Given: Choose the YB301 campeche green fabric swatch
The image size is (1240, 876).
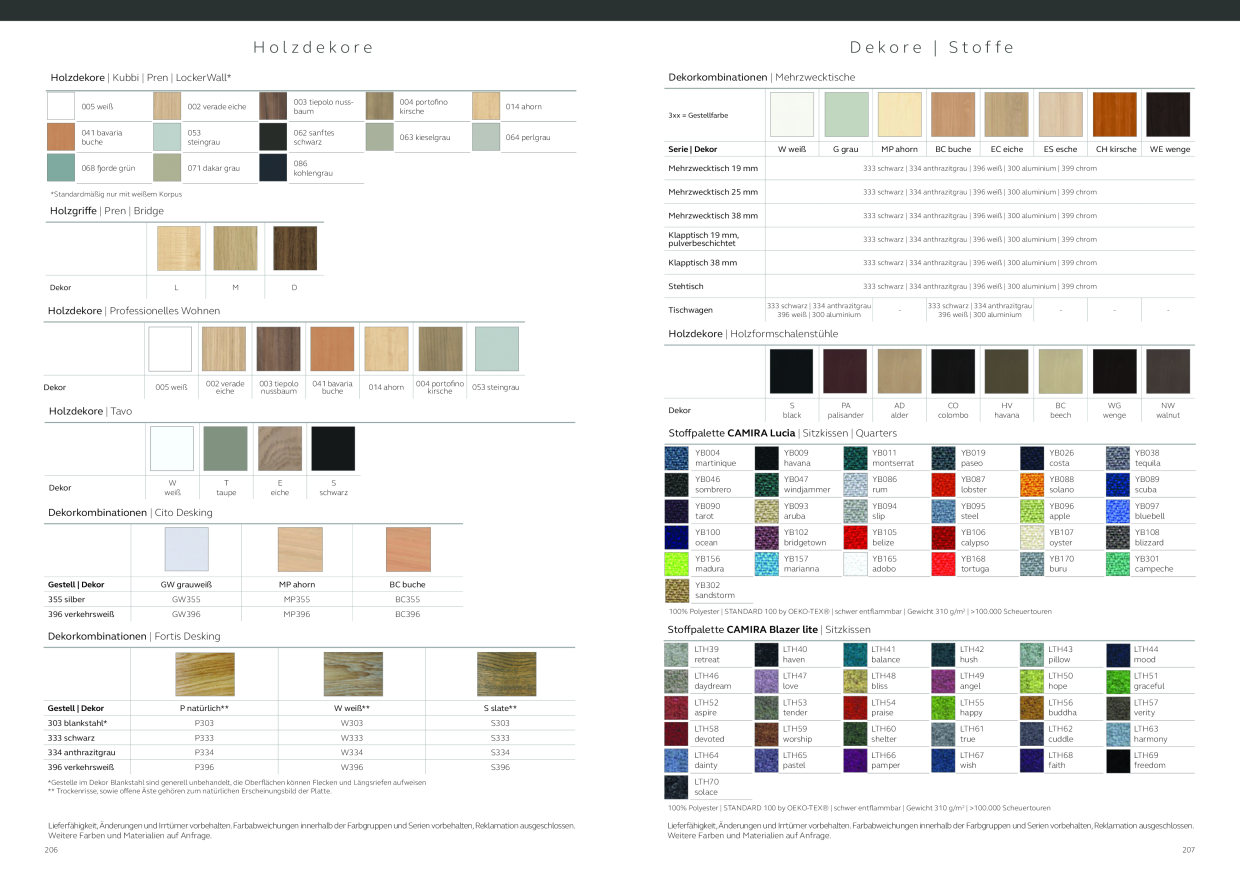Looking at the screenshot, I should click(1118, 564).
